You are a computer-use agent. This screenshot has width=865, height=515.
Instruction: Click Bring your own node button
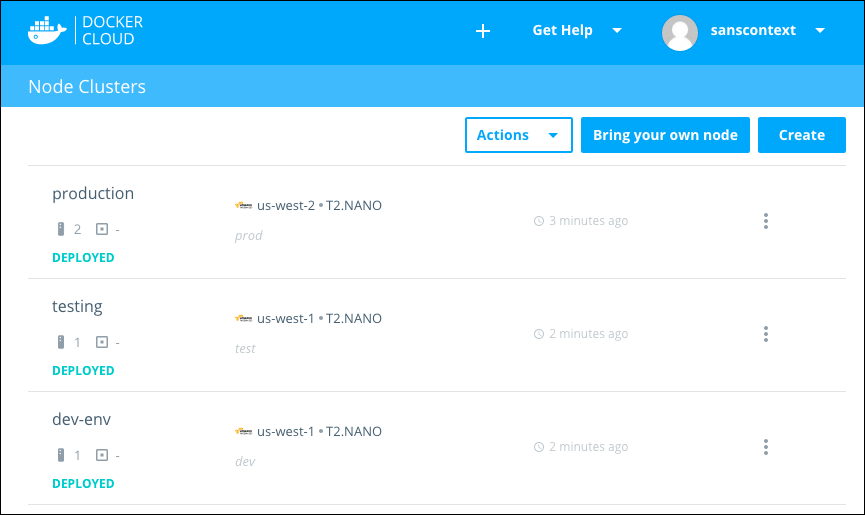click(665, 135)
